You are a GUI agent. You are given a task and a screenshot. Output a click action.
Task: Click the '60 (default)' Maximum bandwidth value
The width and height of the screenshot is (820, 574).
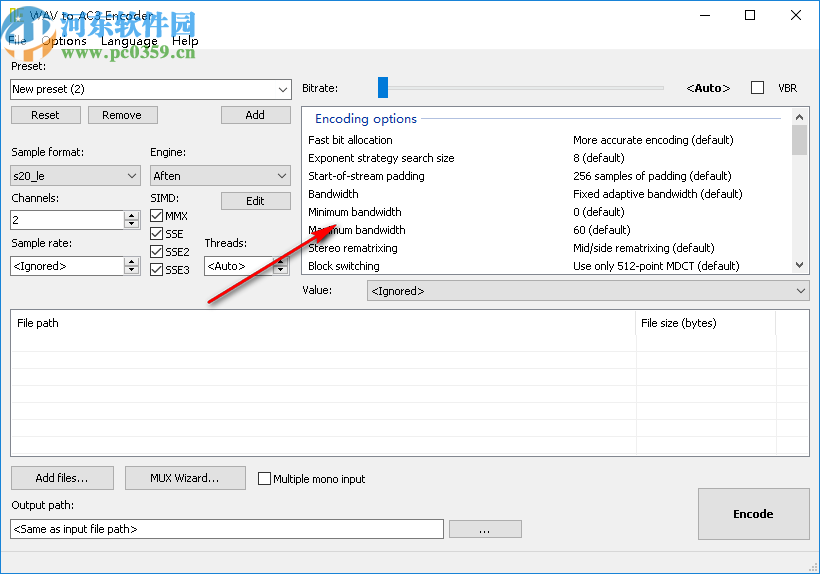[601, 230]
